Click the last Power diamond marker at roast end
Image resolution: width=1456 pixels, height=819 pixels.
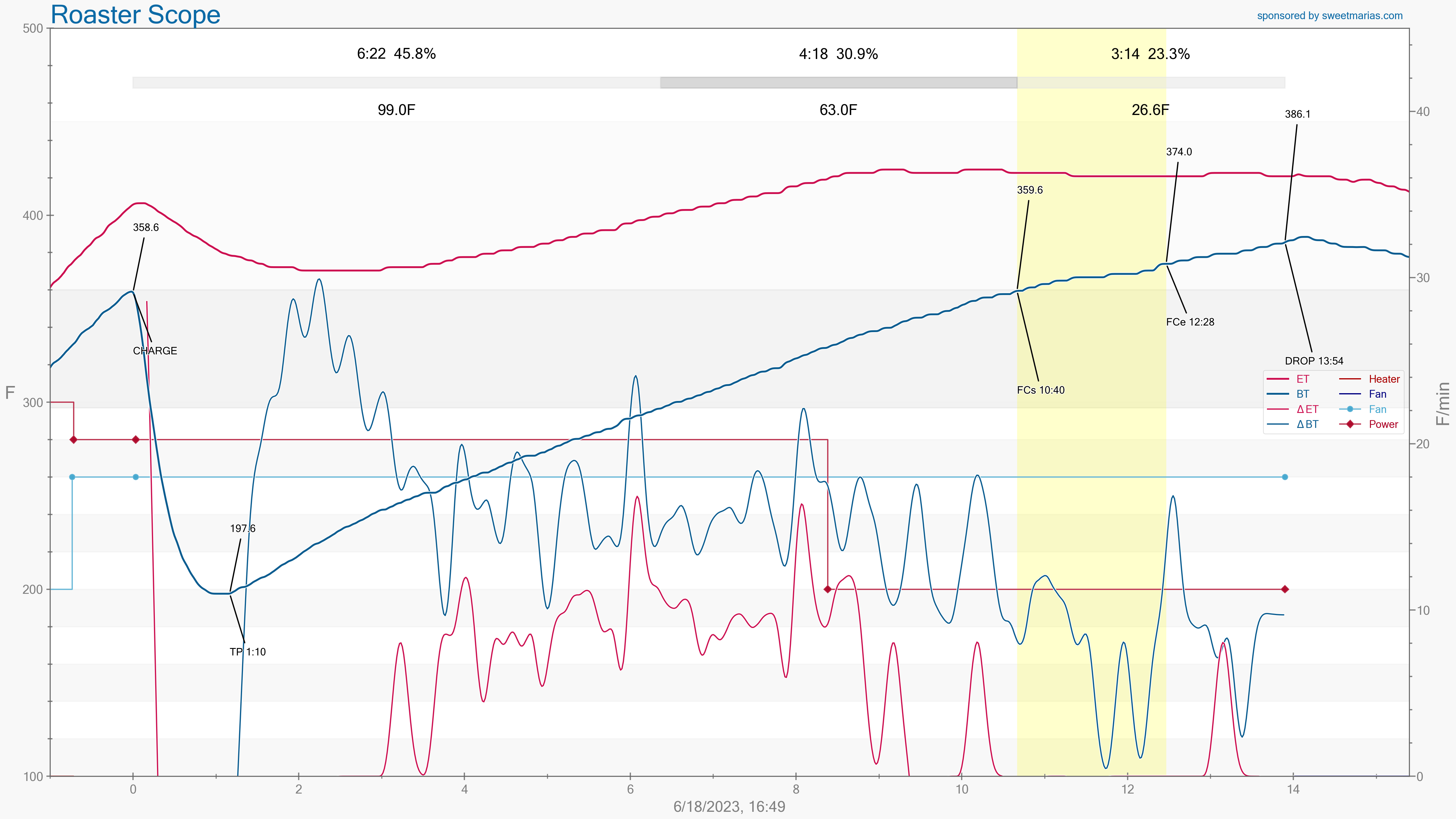coord(1285,589)
